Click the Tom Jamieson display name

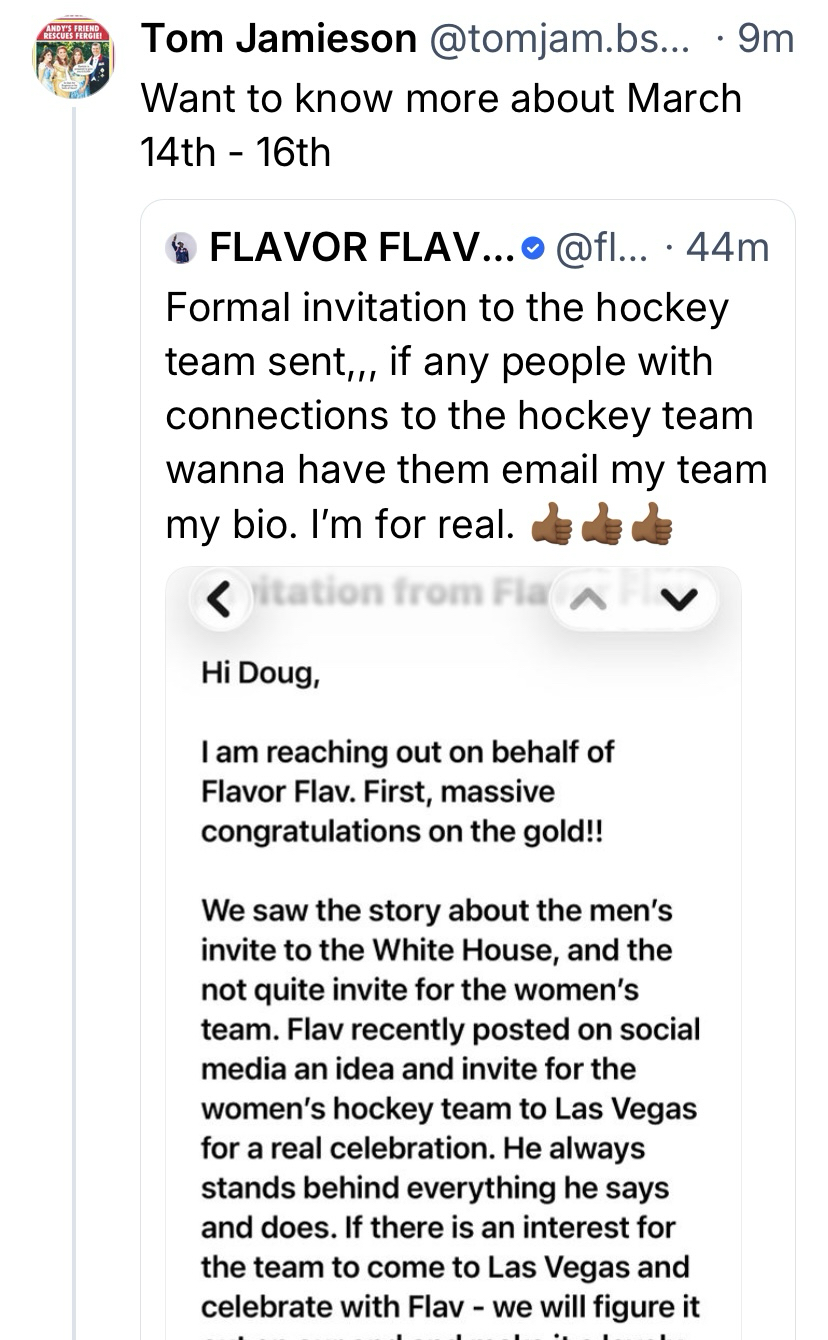[279, 40]
